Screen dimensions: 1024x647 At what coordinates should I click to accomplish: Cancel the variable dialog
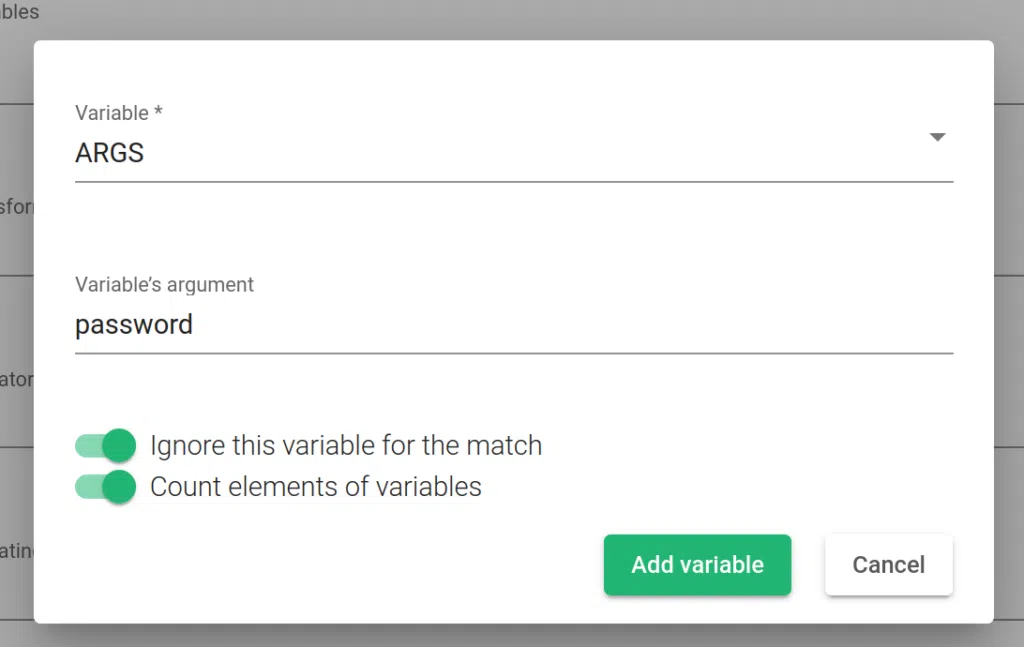pyautogui.click(x=888, y=565)
